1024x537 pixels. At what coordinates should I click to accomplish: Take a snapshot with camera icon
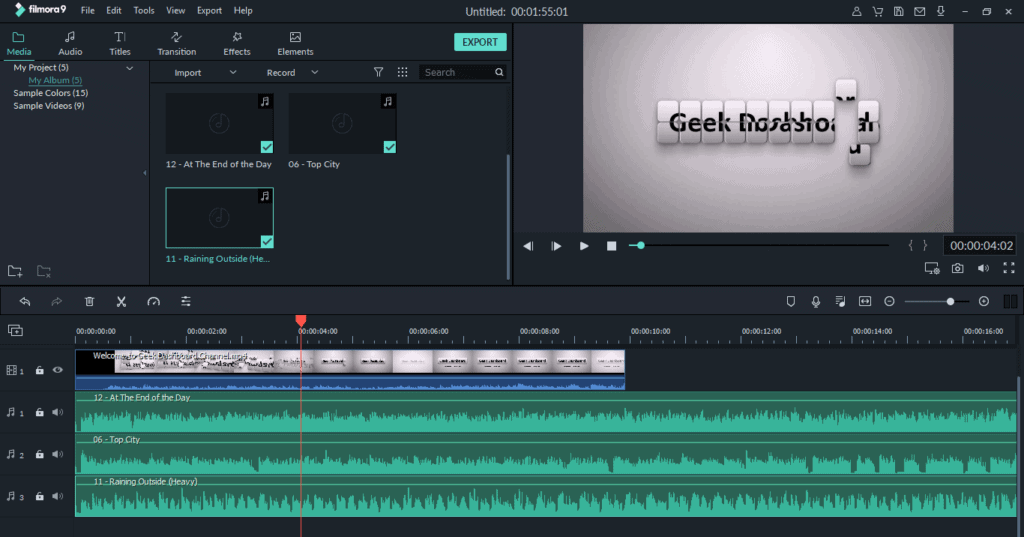pos(957,268)
